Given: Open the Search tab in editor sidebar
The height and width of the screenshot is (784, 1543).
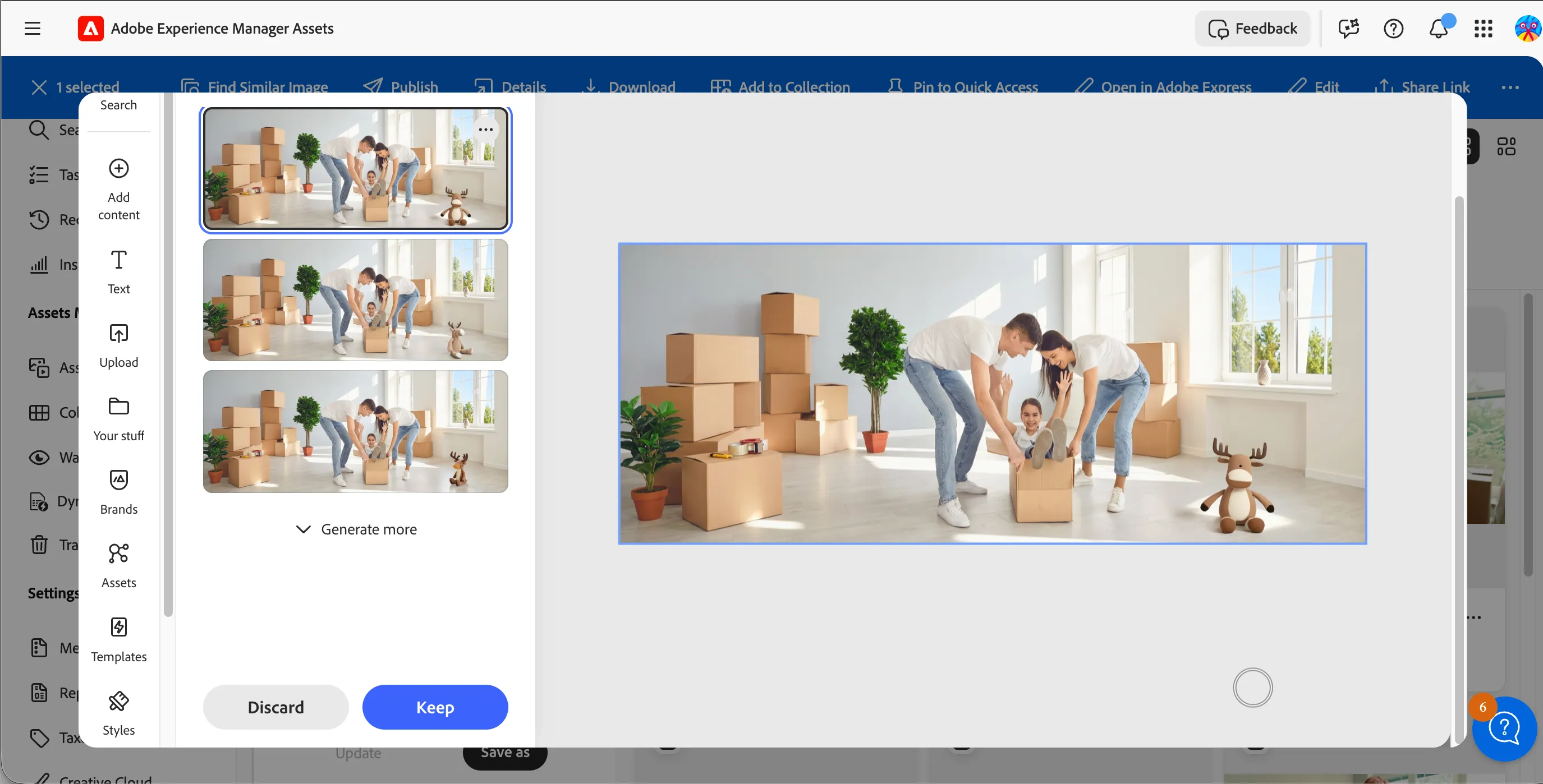Looking at the screenshot, I should click(118, 105).
